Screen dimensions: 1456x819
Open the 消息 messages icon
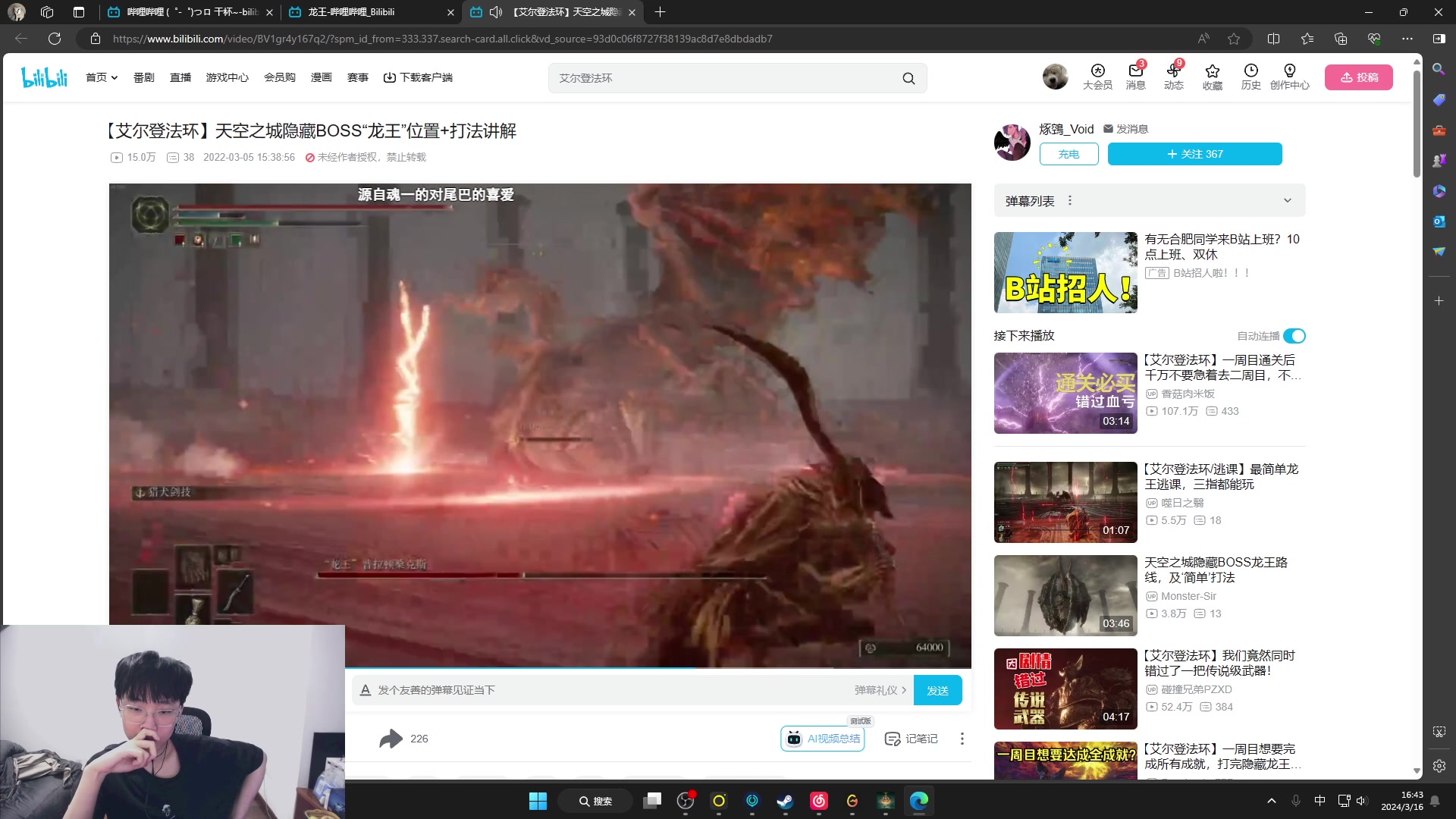tap(1135, 77)
